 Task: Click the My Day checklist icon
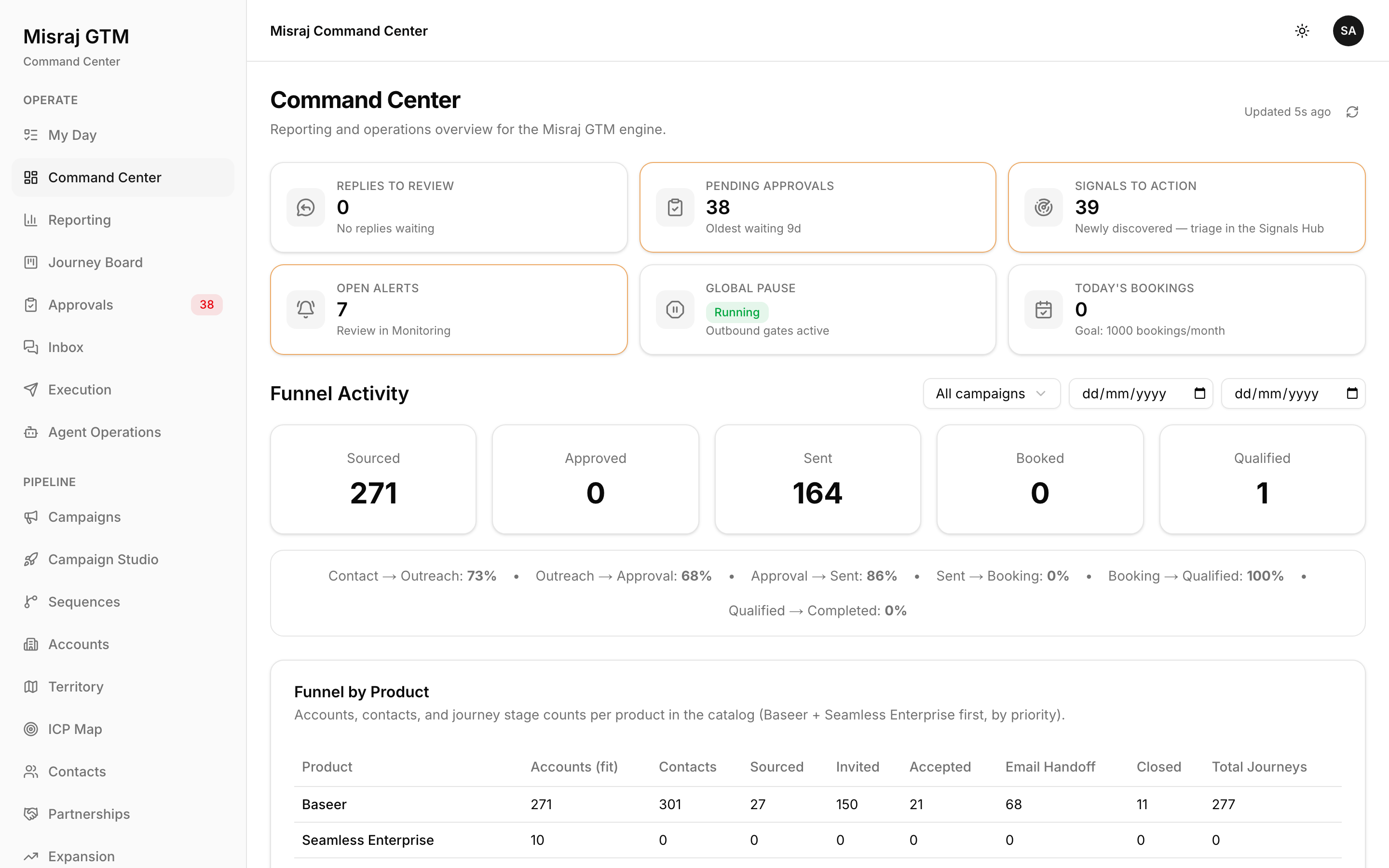(x=31, y=135)
